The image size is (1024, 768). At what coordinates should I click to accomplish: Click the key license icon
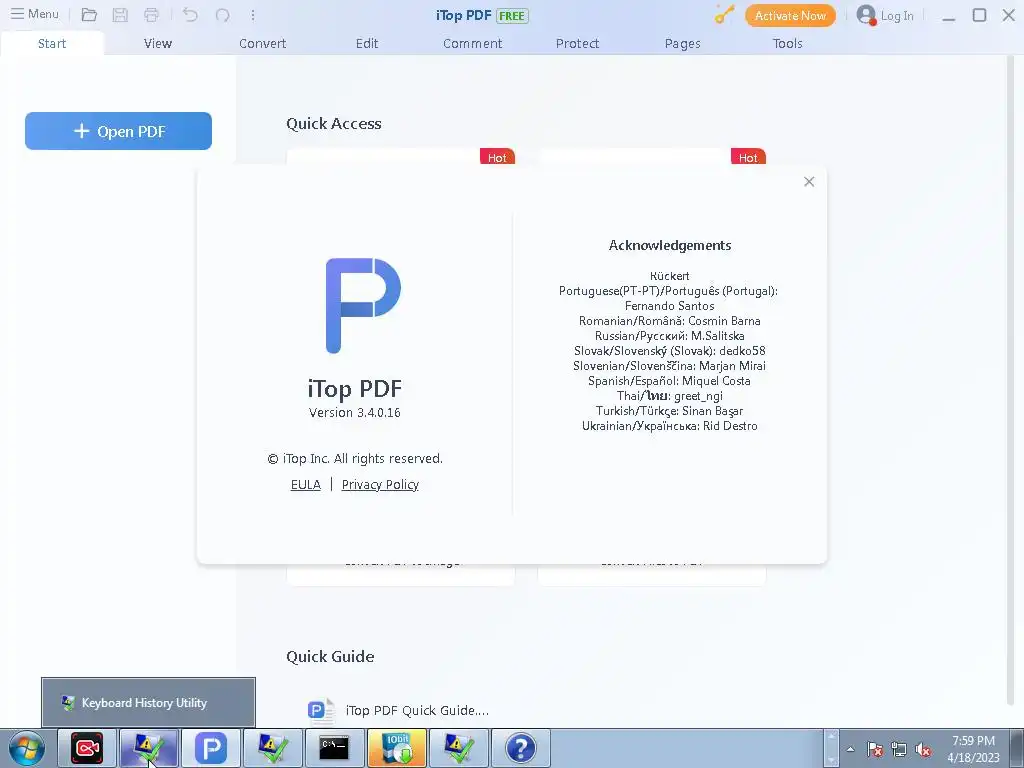724,15
